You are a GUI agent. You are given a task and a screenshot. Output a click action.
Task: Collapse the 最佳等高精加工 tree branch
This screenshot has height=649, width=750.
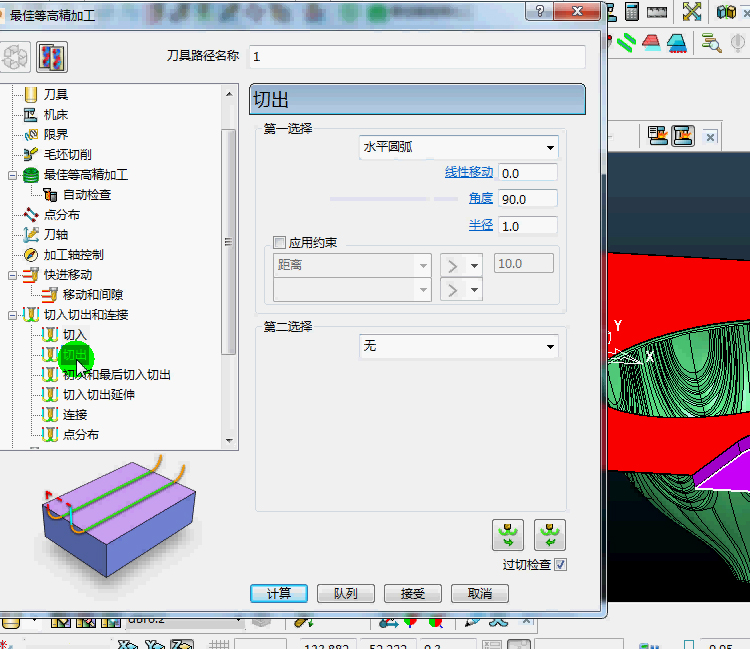12,175
